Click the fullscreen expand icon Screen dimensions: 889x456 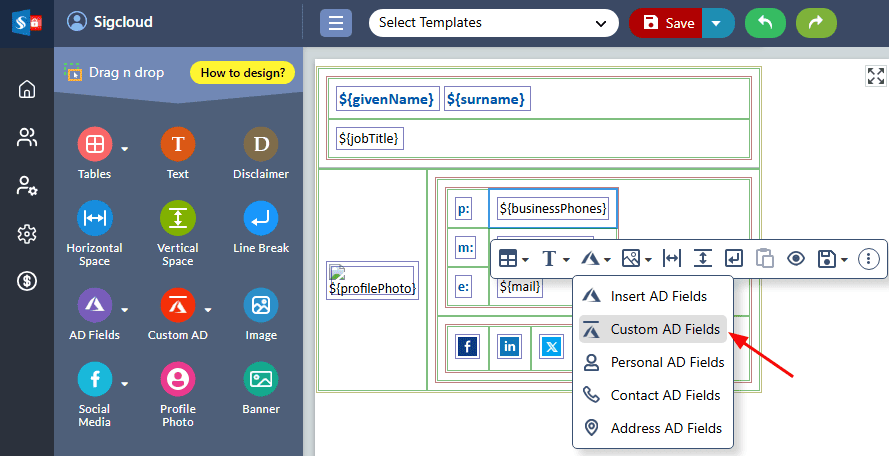(x=875, y=77)
